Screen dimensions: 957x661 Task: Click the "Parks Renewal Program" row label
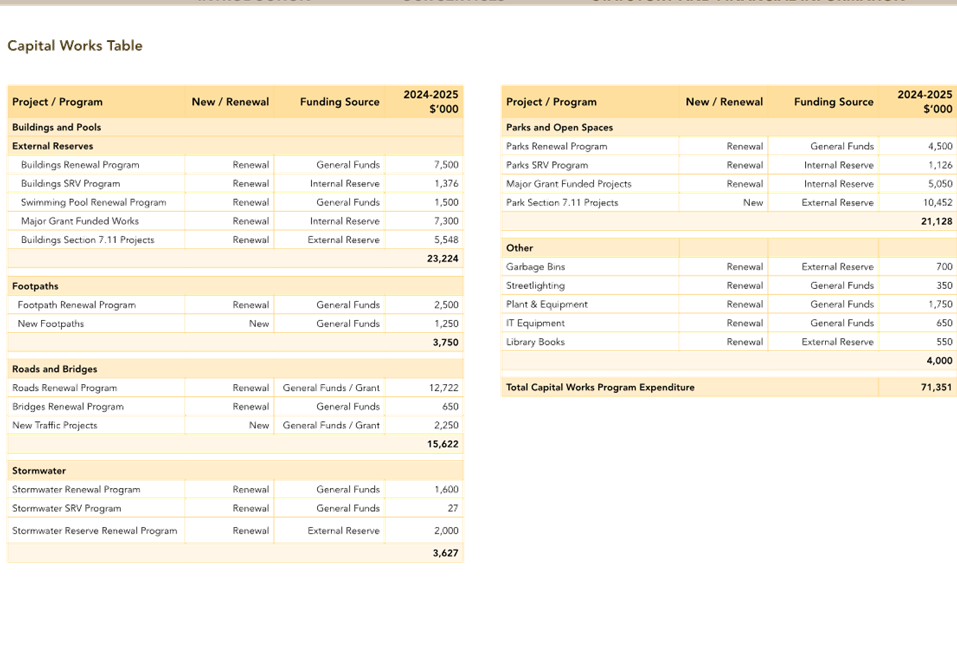pyautogui.click(x=557, y=146)
